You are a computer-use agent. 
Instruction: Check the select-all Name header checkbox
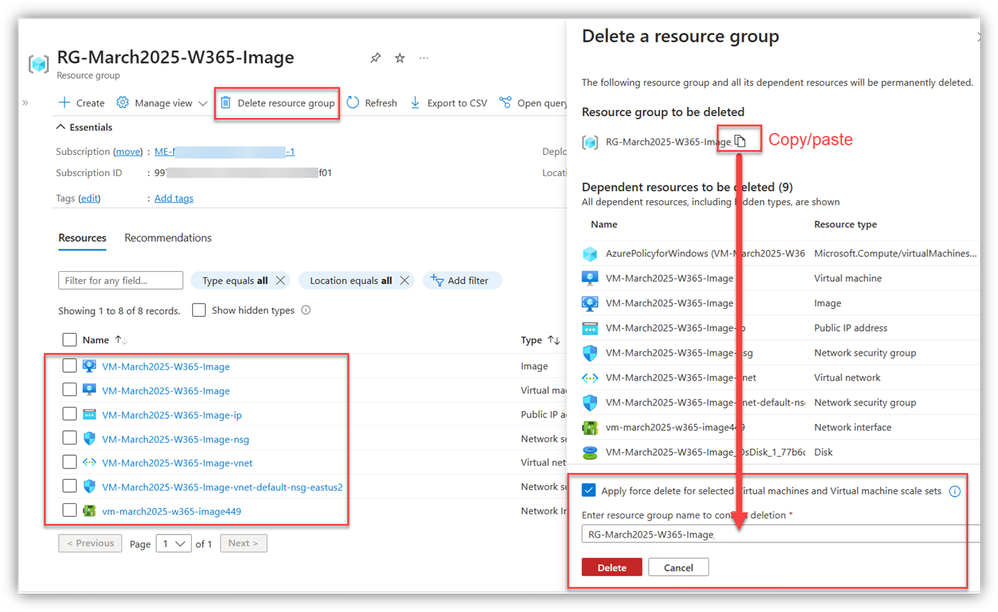(x=69, y=340)
